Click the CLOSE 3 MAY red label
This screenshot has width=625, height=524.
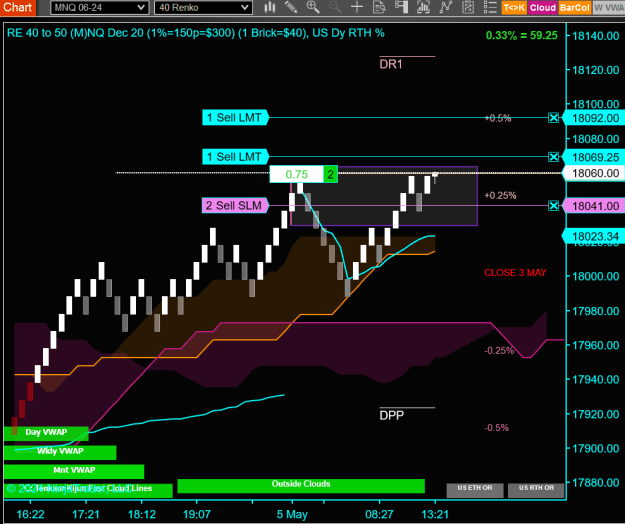[515, 273]
